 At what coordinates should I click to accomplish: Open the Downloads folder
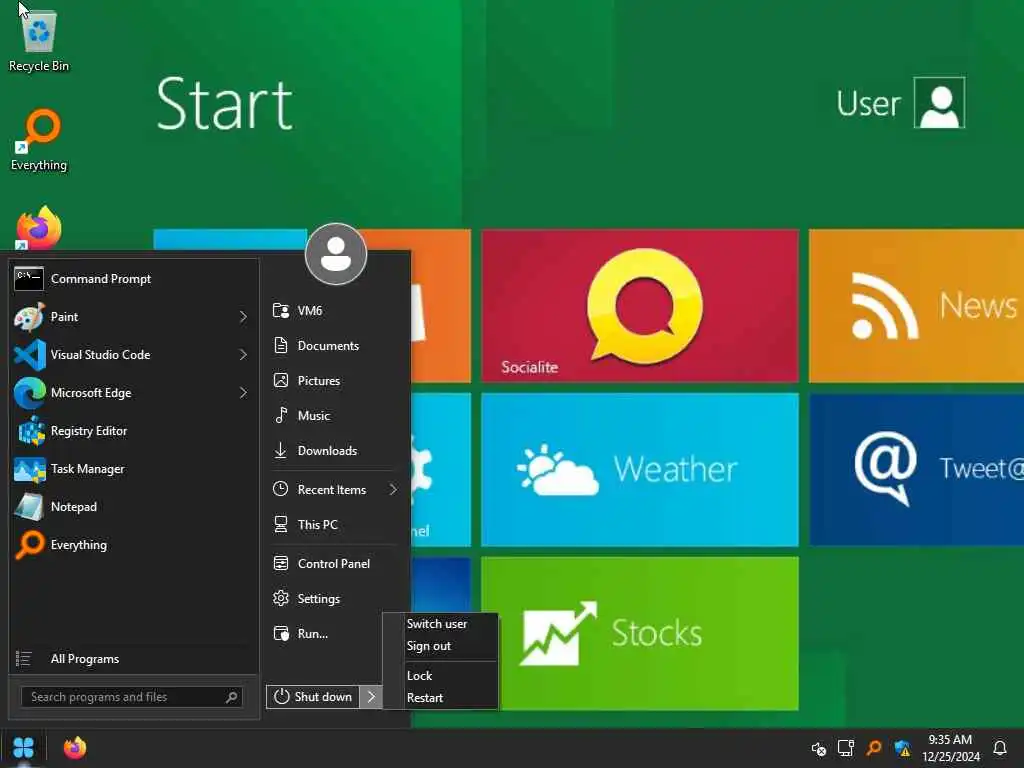[x=334, y=451]
